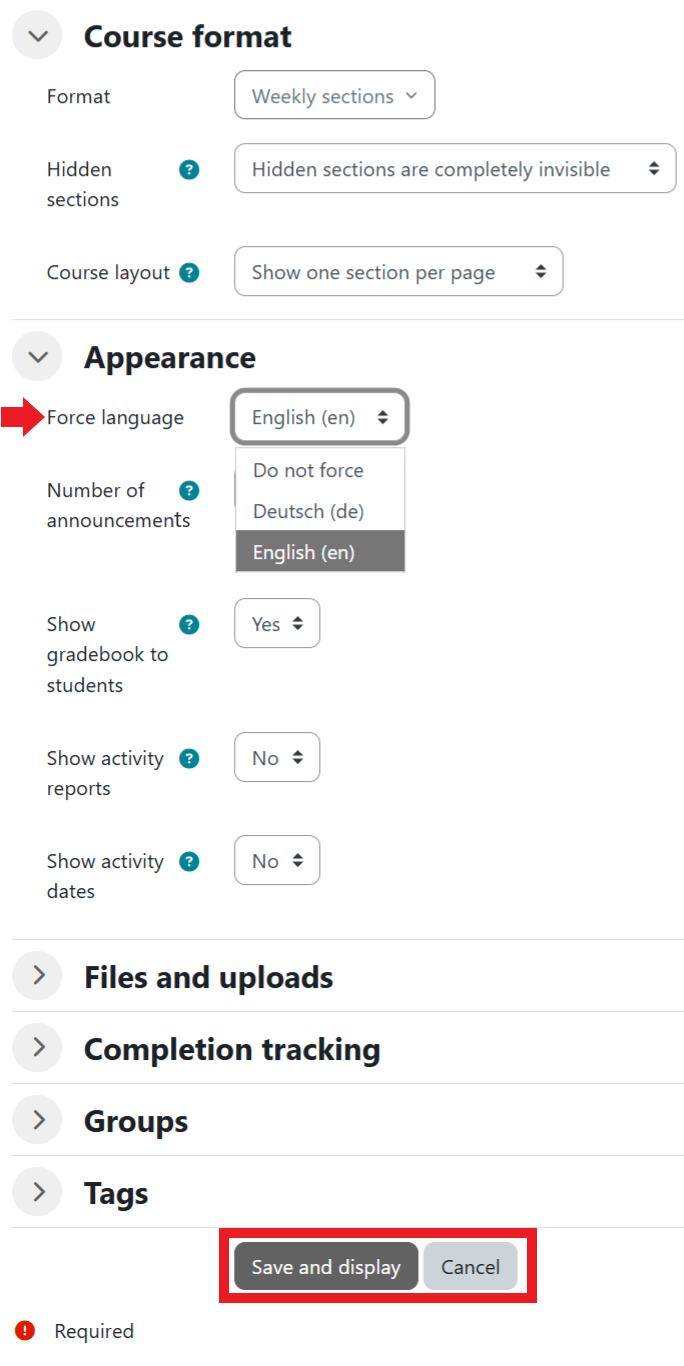The width and height of the screenshot is (684, 1366).
Task: Open the Hidden sections dropdown
Action: tap(455, 168)
